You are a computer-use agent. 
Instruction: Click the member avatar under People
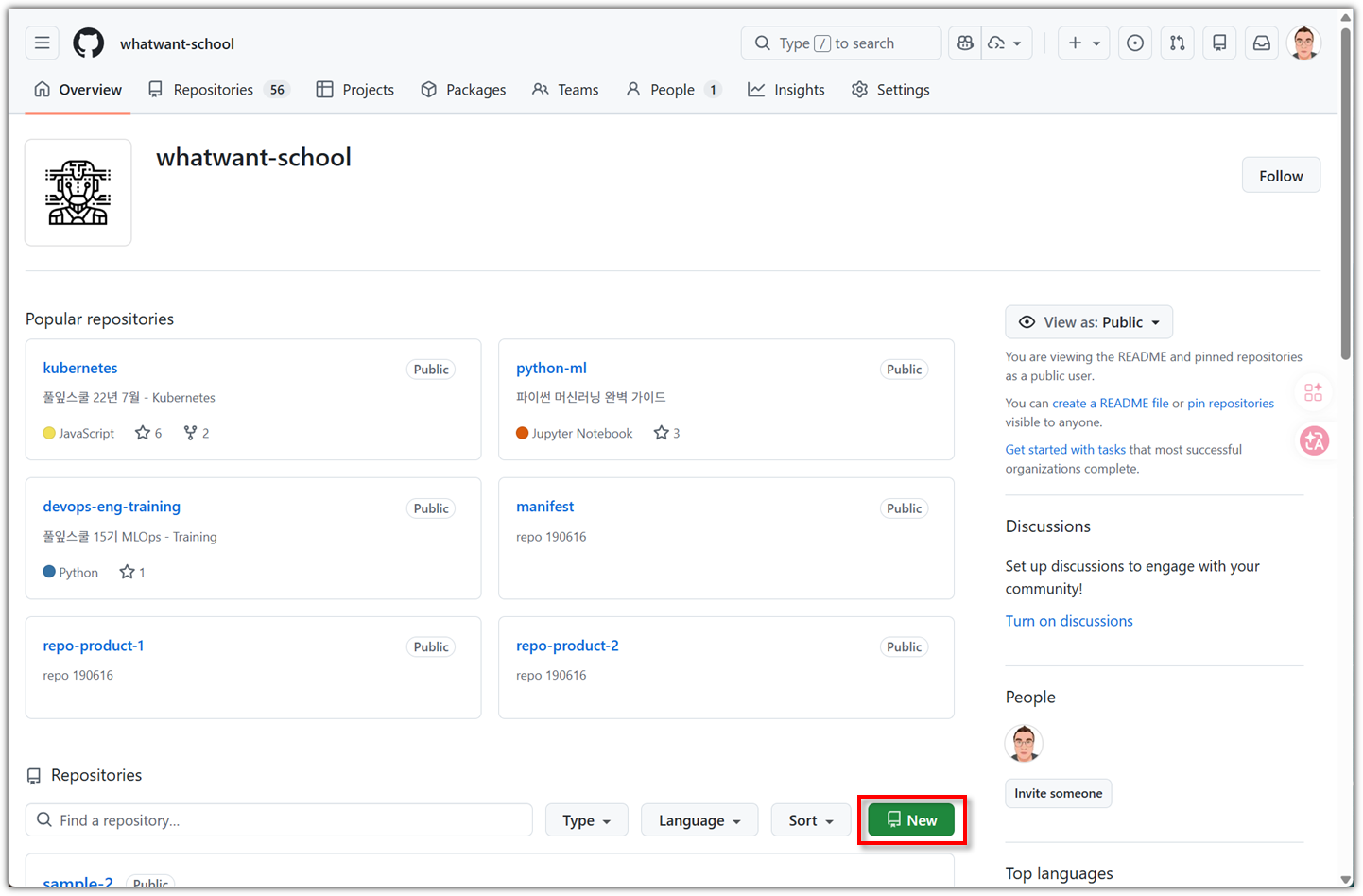tap(1024, 744)
